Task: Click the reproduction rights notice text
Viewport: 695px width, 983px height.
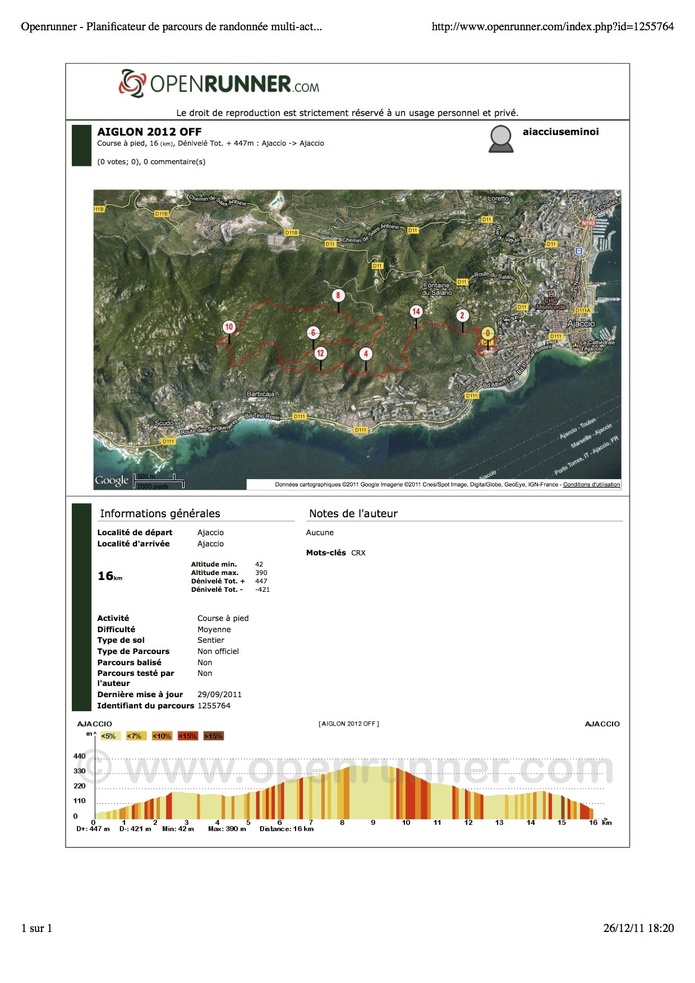Action: [347, 113]
